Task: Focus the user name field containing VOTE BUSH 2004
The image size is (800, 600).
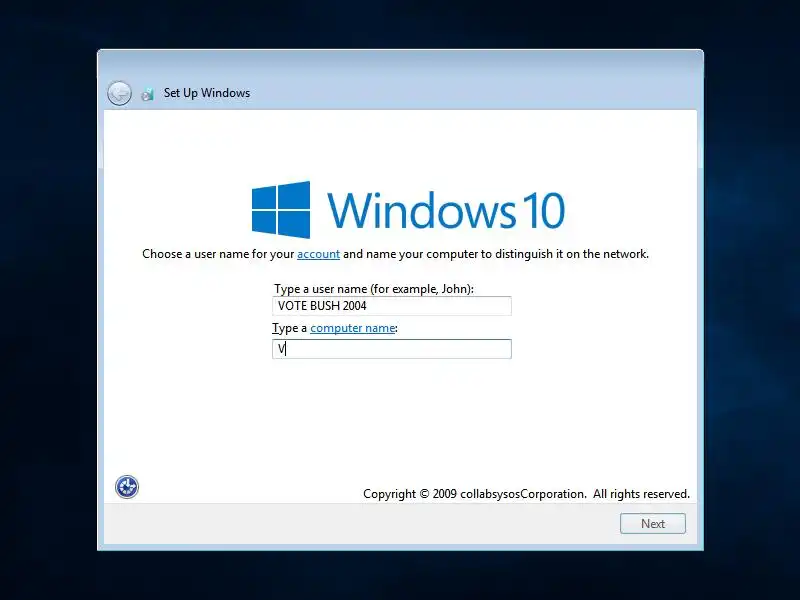Action: click(392, 306)
